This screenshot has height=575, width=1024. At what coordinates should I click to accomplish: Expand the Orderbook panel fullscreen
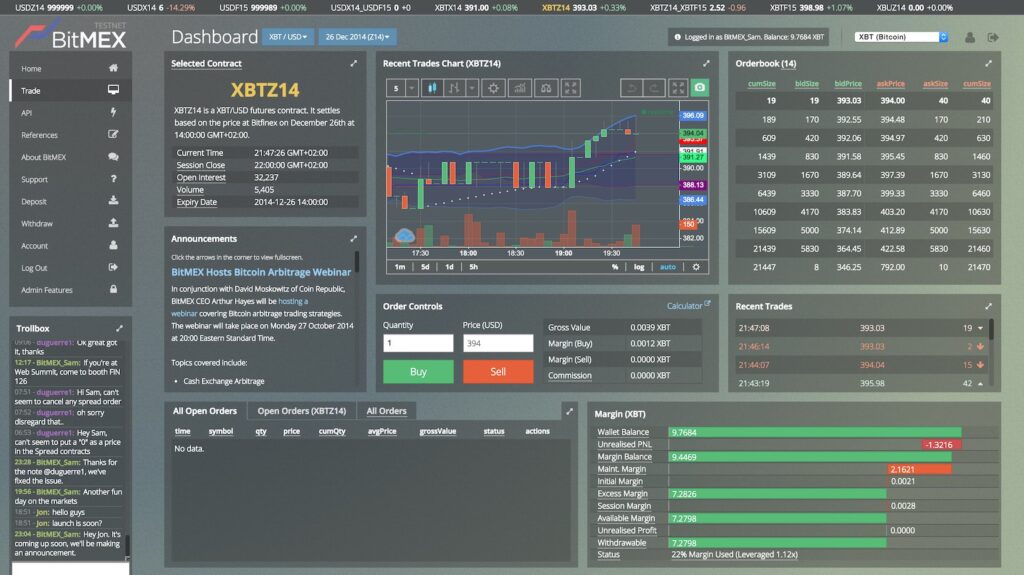(x=988, y=63)
